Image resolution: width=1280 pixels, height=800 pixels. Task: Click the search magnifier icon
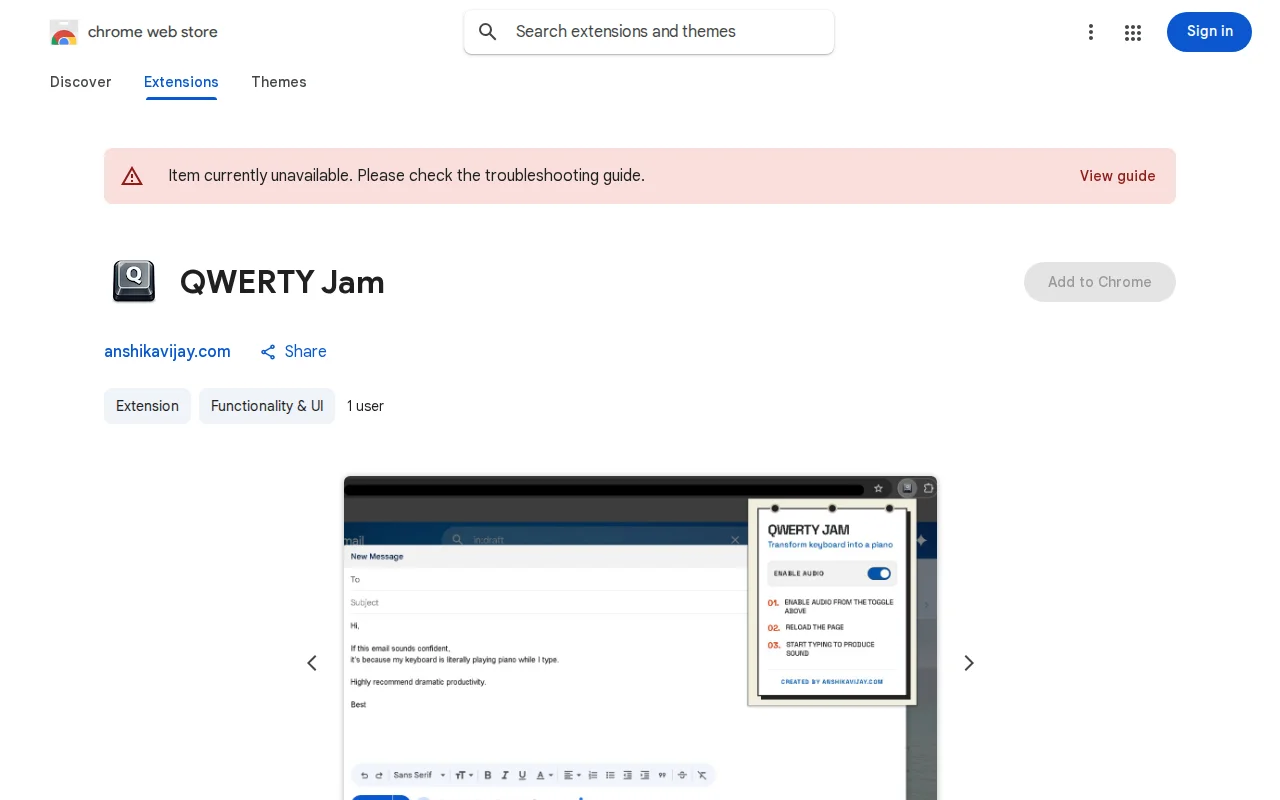tap(488, 32)
